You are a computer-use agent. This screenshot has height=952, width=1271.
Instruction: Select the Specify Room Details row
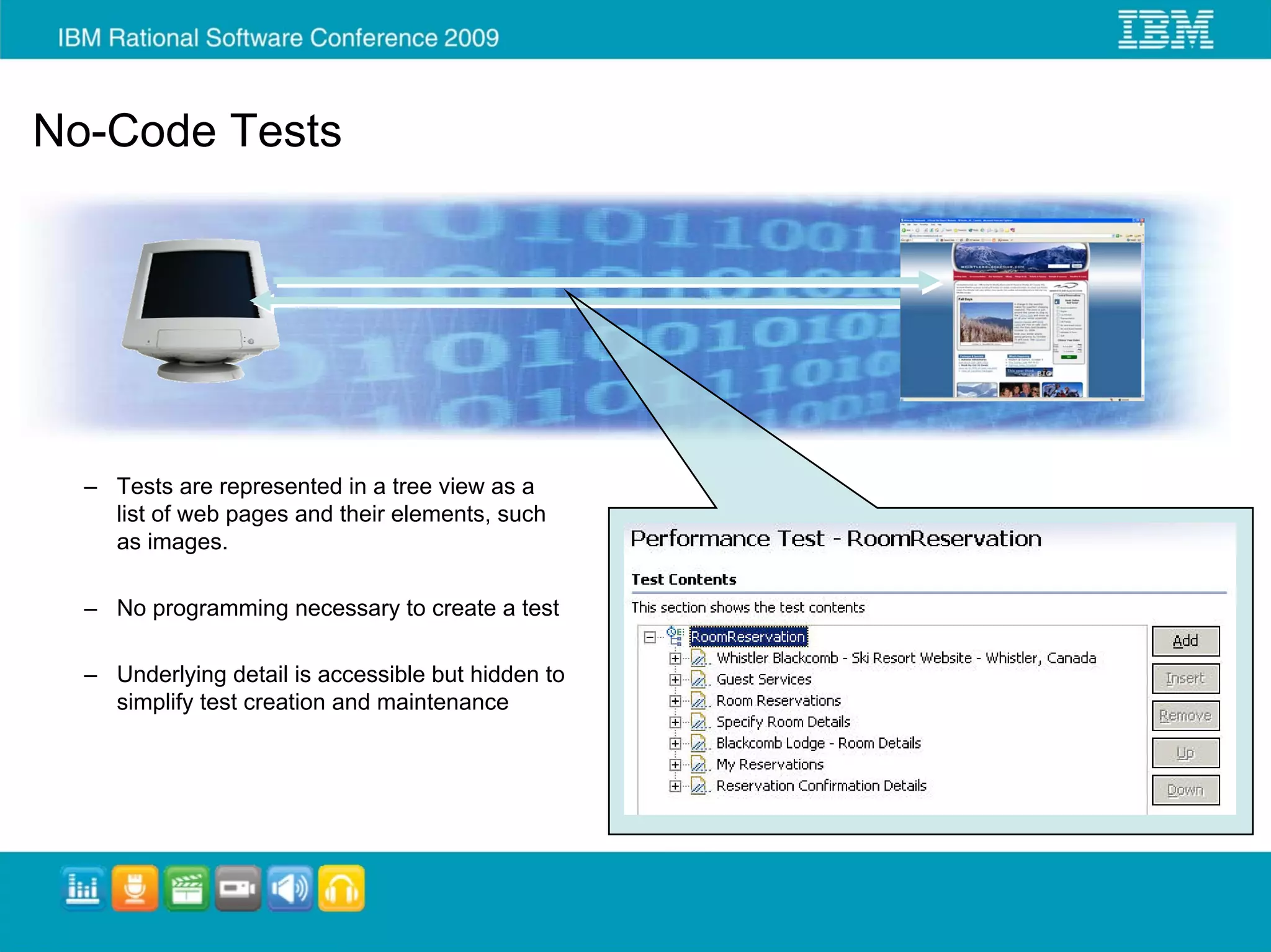783,722
